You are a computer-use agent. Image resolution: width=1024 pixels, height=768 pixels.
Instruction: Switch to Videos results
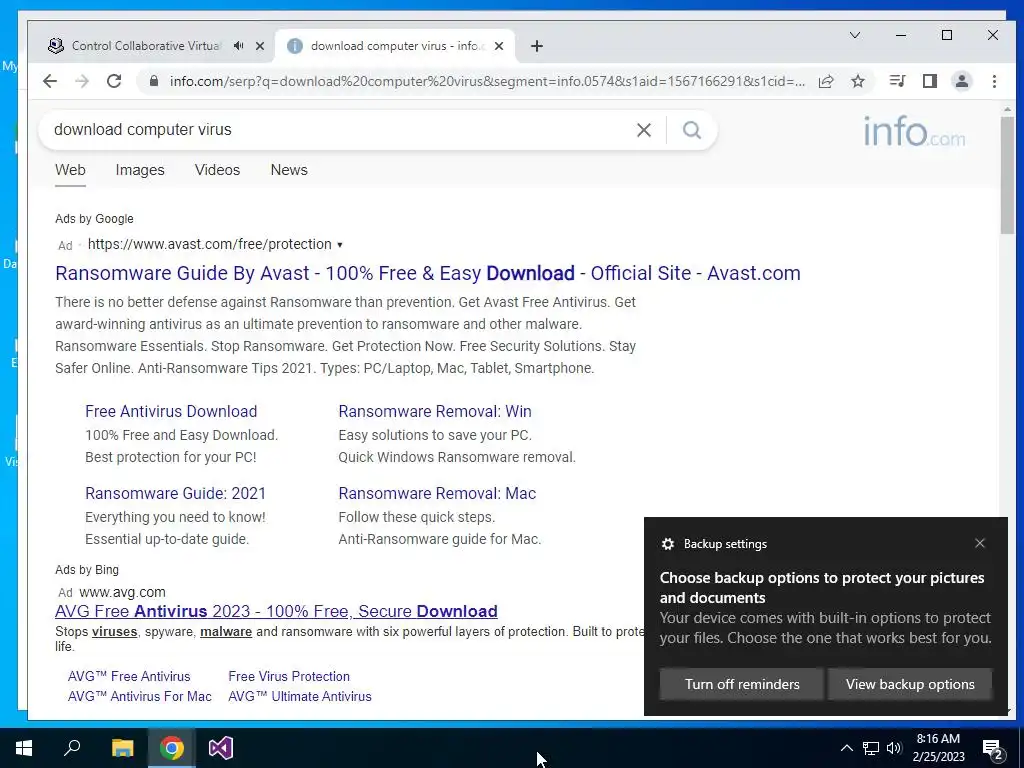pos(217,170)
